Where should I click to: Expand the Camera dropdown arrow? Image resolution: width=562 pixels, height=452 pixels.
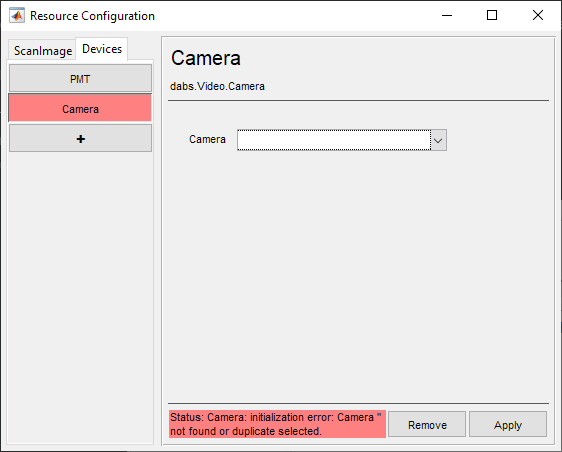[439, 140]
